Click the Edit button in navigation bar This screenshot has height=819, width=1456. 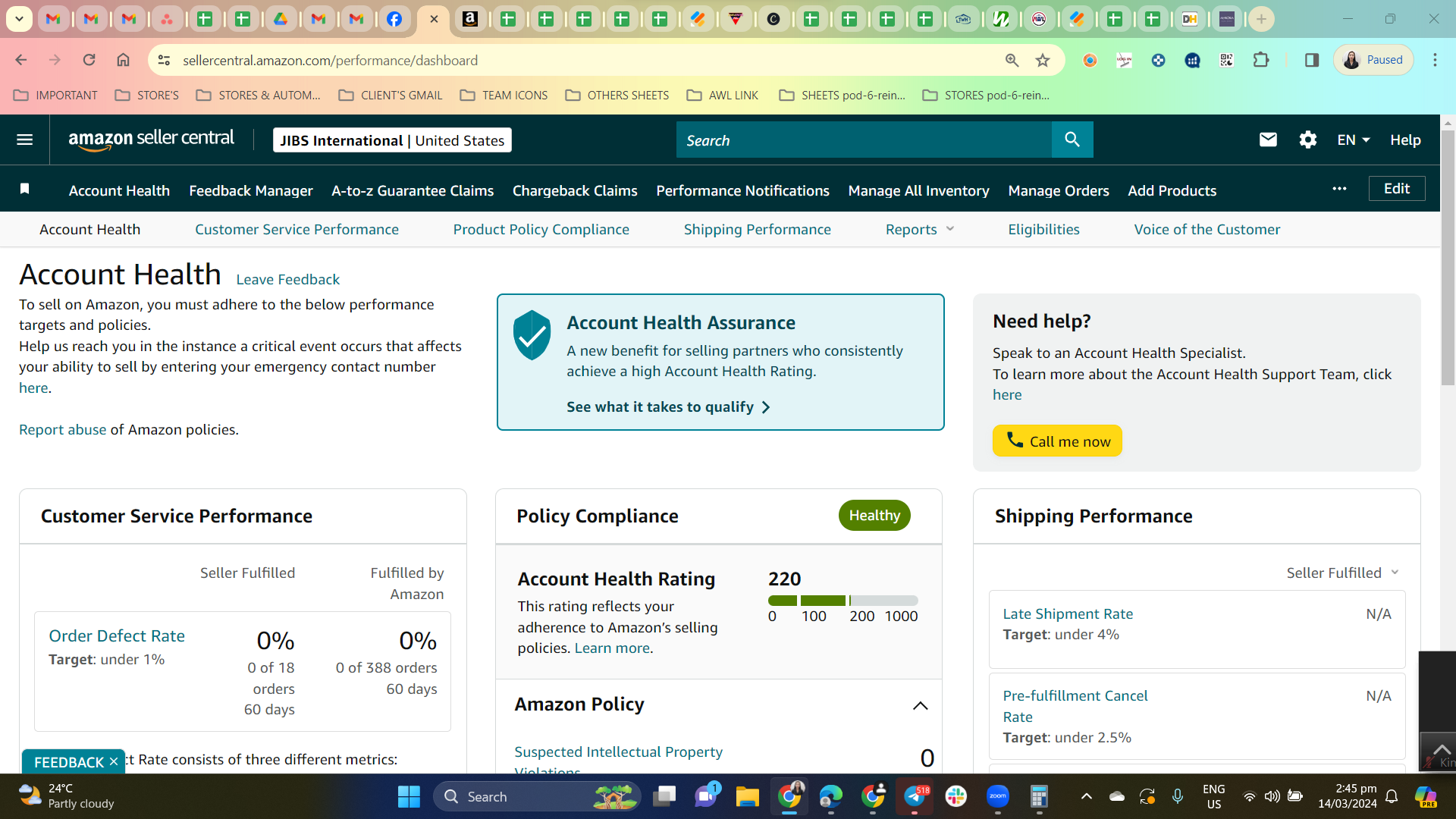[1396, 189]
